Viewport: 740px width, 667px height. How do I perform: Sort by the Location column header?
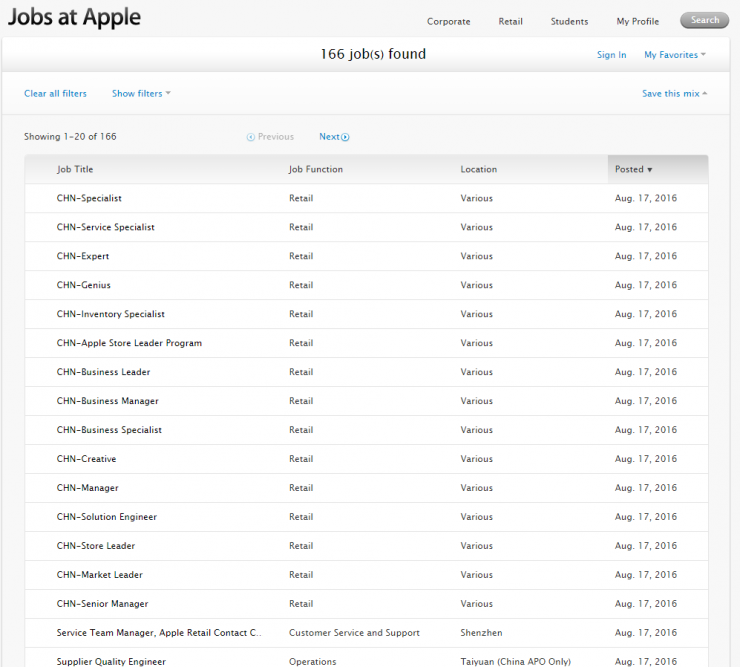[x=479, y=169]
